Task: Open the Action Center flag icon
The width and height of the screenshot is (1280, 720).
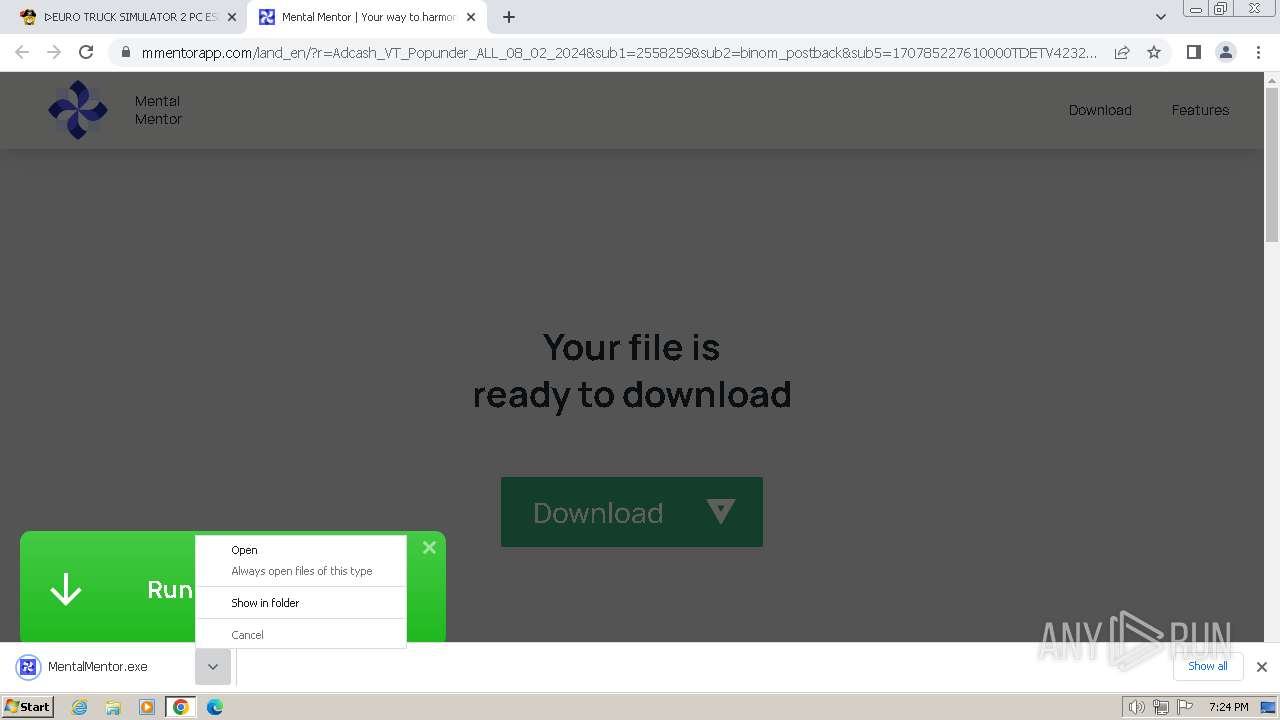Action: click(x=1185, y=707)
